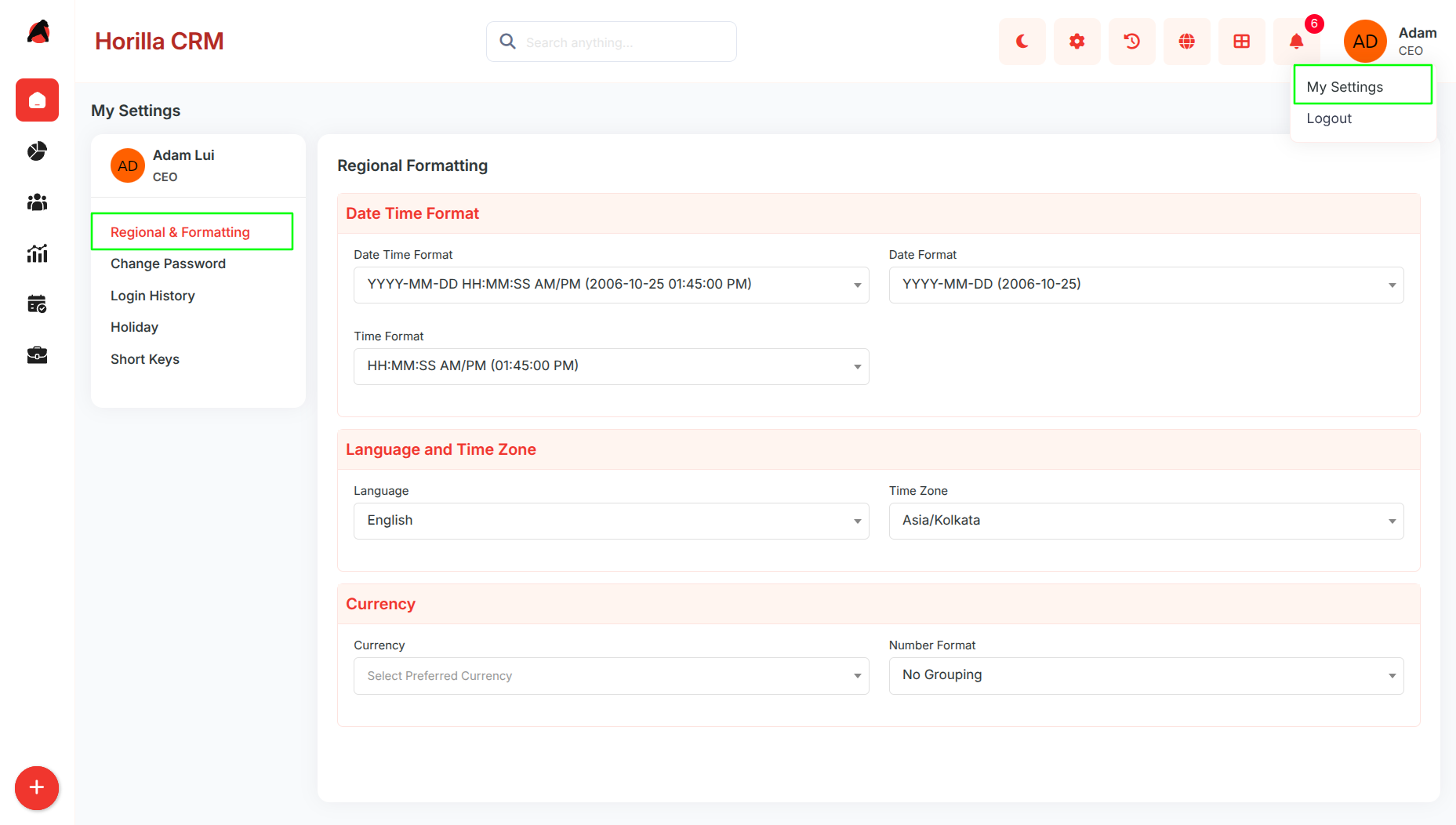The height and width of the screenshot is (825, 1456).
Task: Click the AD profile avatar in header
Action: coord(1365,42)
